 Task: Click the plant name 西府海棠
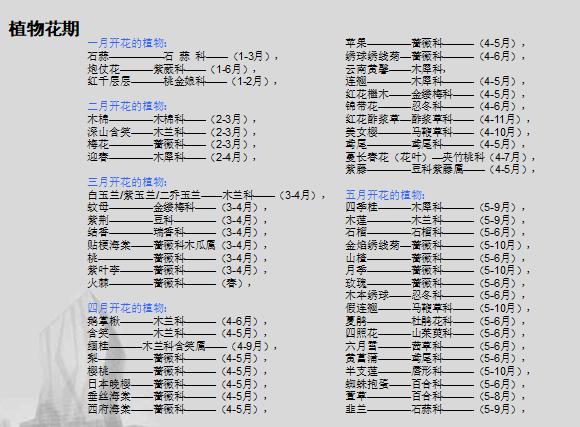[x=109, y=409]
